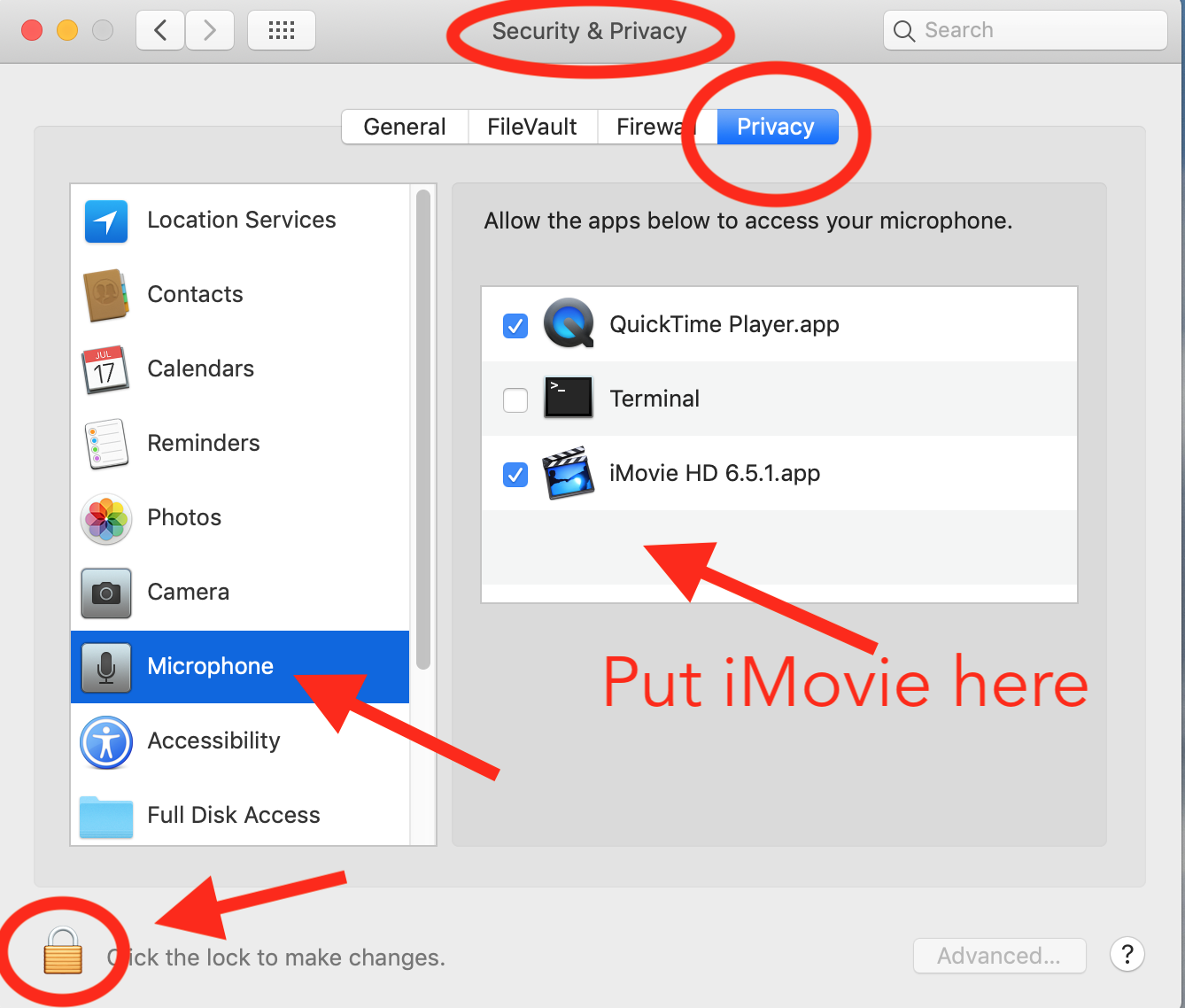Open help with the question mark button
This screenshot has height=1008, width=1185.
[x=1127, y=955]
